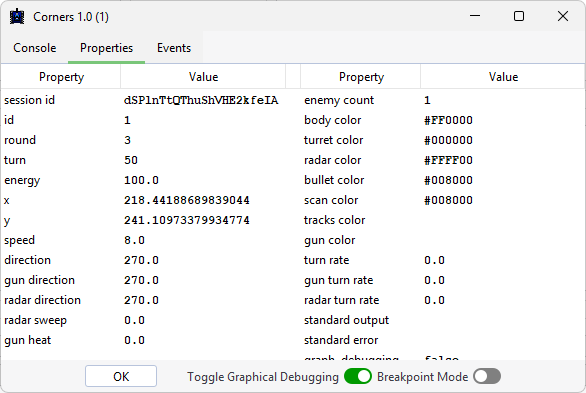Select the gun direction label
Viewport: 586px width, 393px height.
pyautogui.click(x=39, y=280)
